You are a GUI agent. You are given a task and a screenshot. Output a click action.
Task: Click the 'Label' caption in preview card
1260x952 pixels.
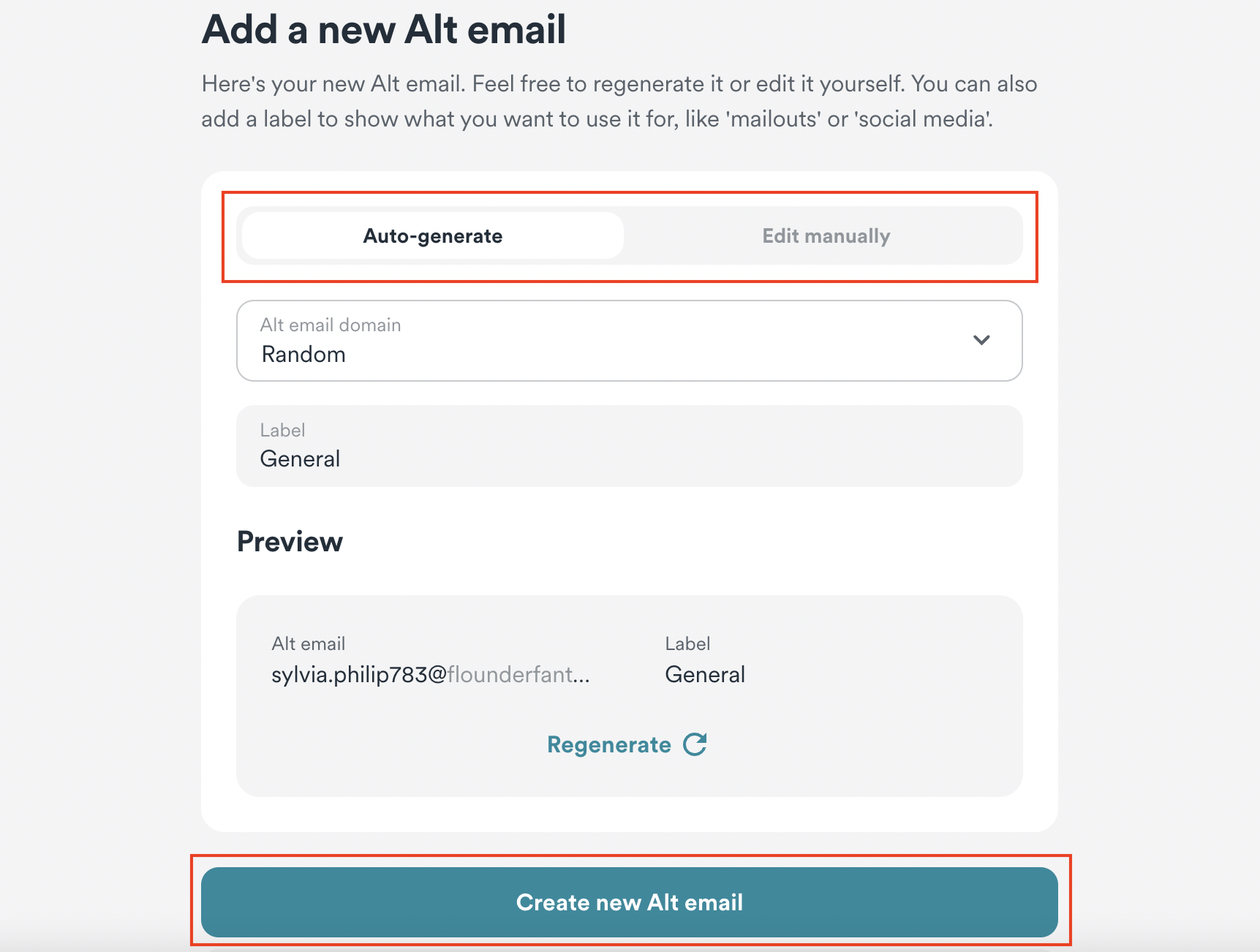coord(687,643)
